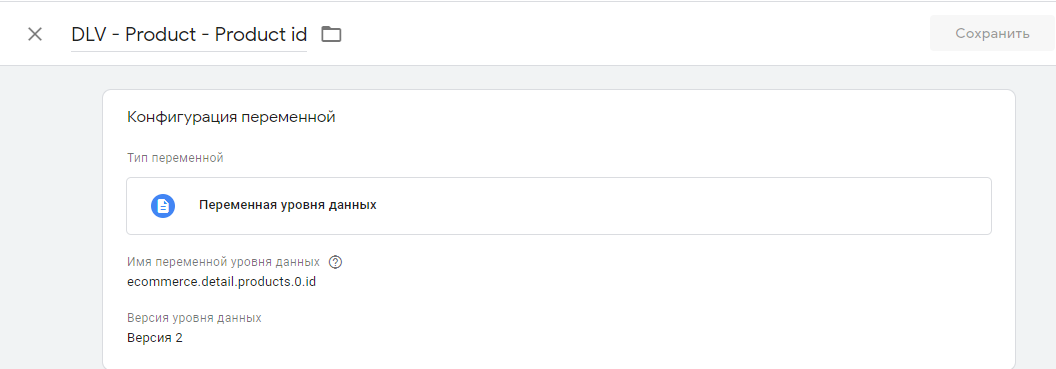Click the Сохранить save button
Screen dimensions: 1056x369
coord(992,34)
